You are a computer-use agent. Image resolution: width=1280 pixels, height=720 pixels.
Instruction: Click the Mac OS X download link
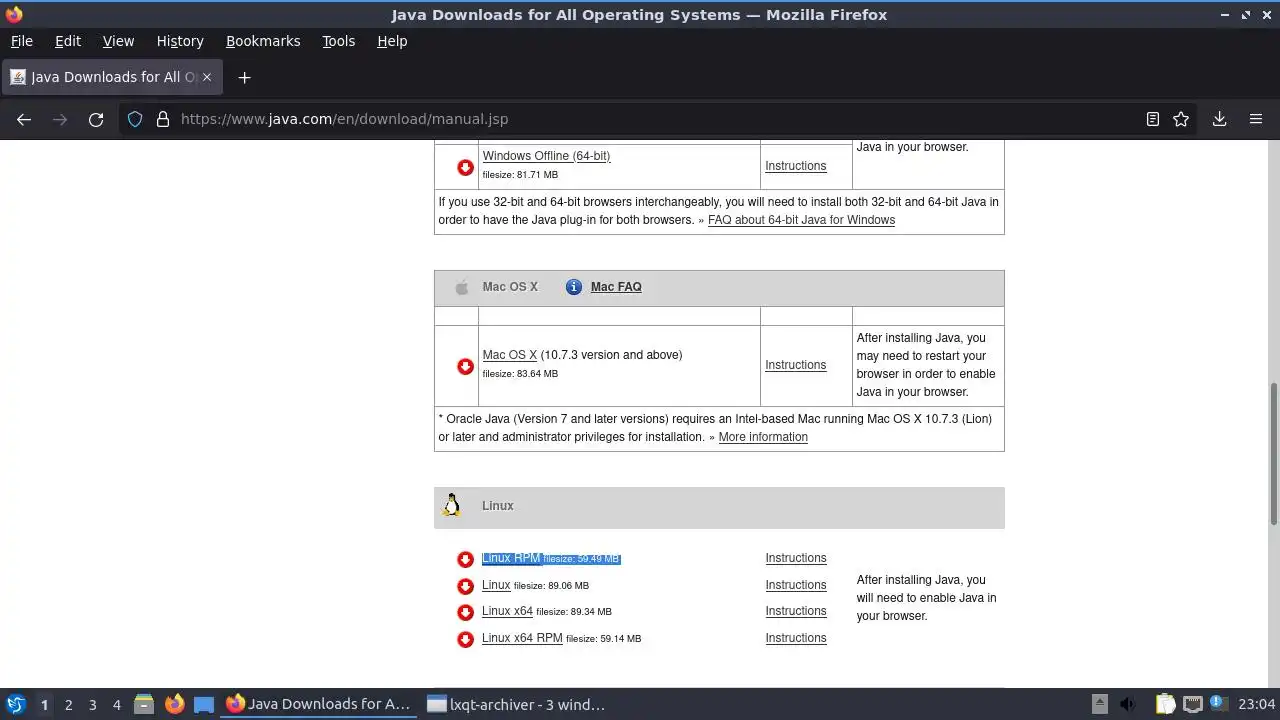click(510, 355)
